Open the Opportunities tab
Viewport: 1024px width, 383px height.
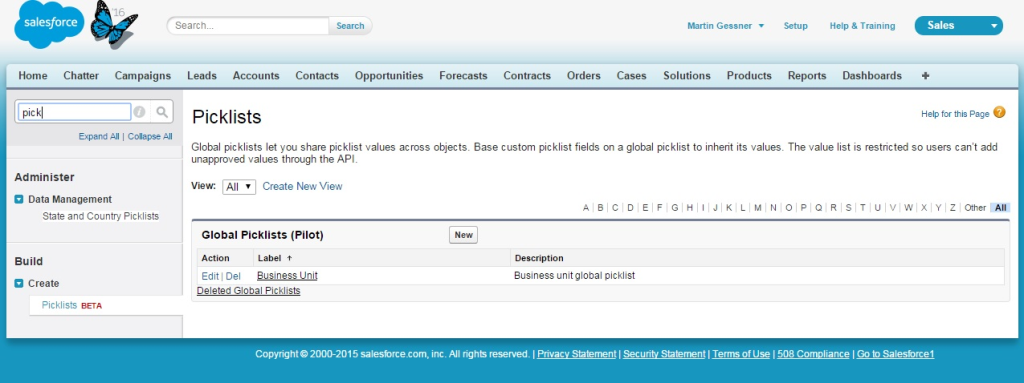click(x=389, y=76)
